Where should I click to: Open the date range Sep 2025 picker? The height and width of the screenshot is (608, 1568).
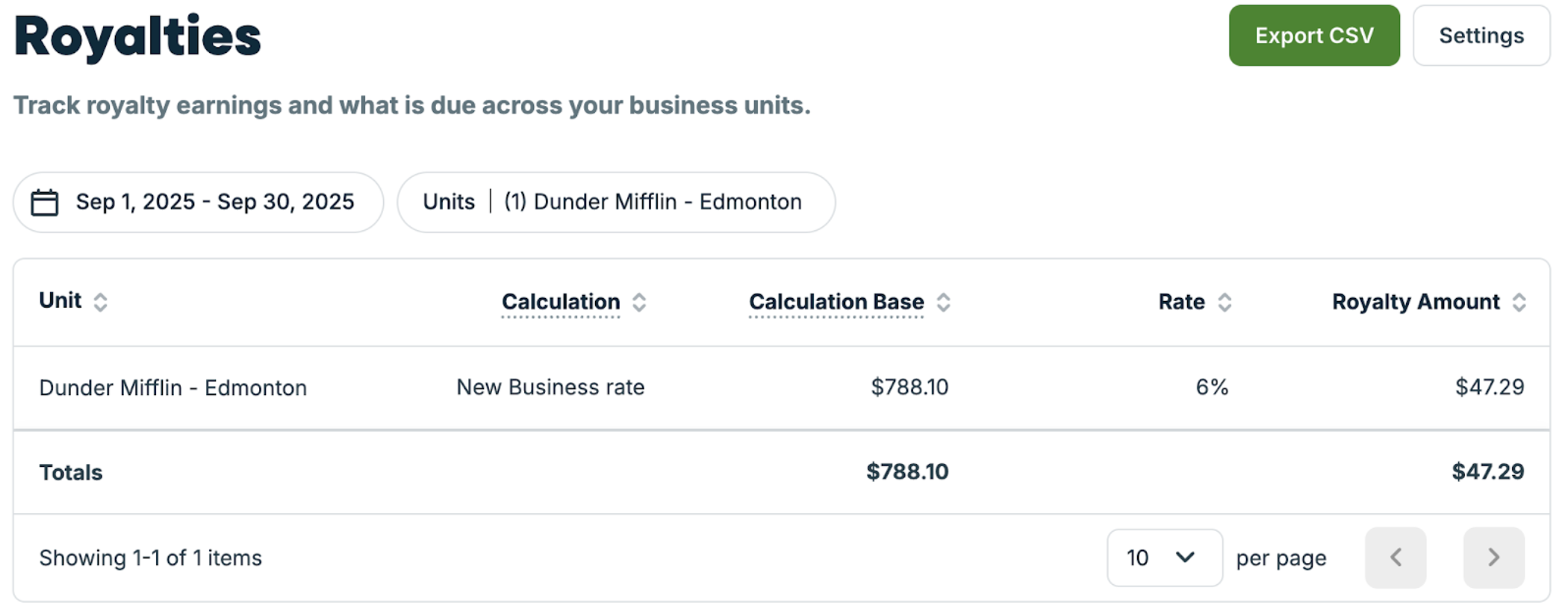(x=214, y=202)
